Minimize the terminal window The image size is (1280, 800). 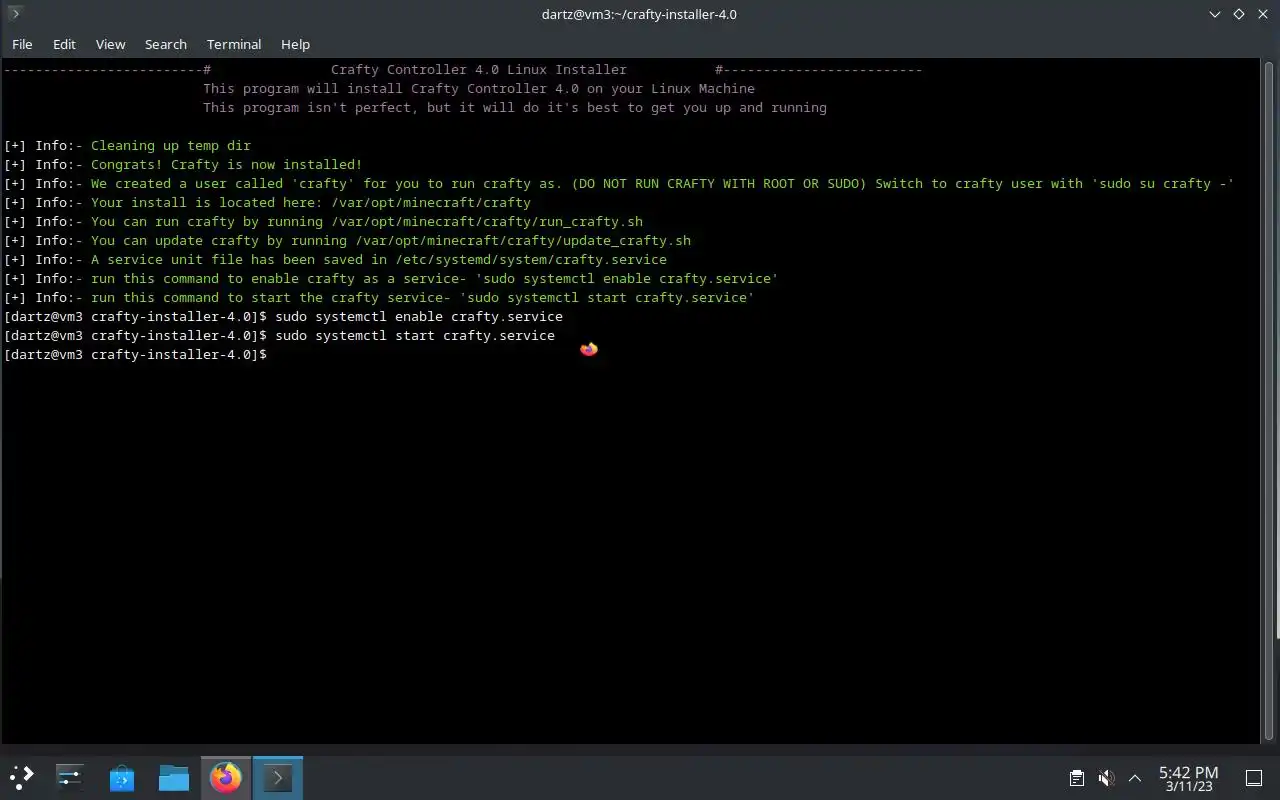(x=1215, y=14)
